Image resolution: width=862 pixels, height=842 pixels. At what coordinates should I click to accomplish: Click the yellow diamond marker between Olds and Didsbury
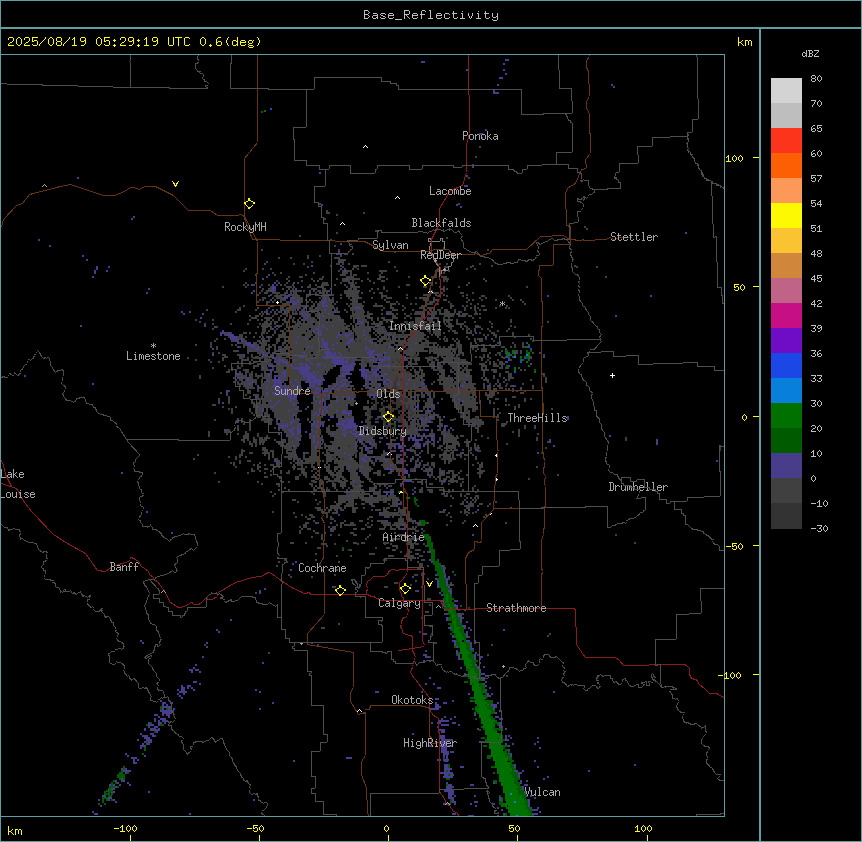[x=389, y=417]
